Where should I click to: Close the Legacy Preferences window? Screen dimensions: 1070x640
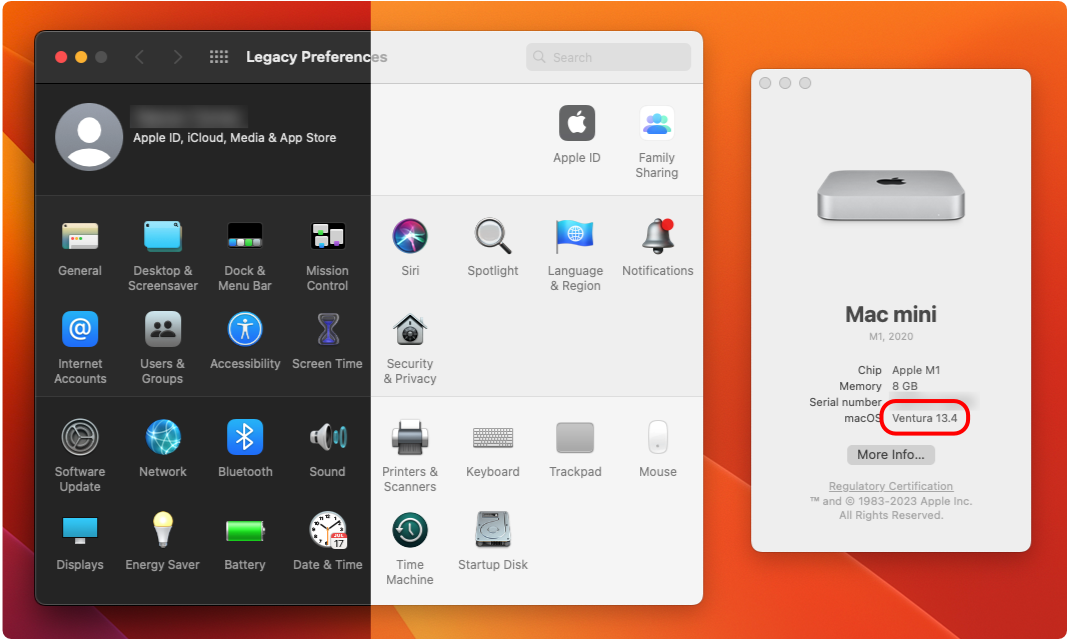61,57
